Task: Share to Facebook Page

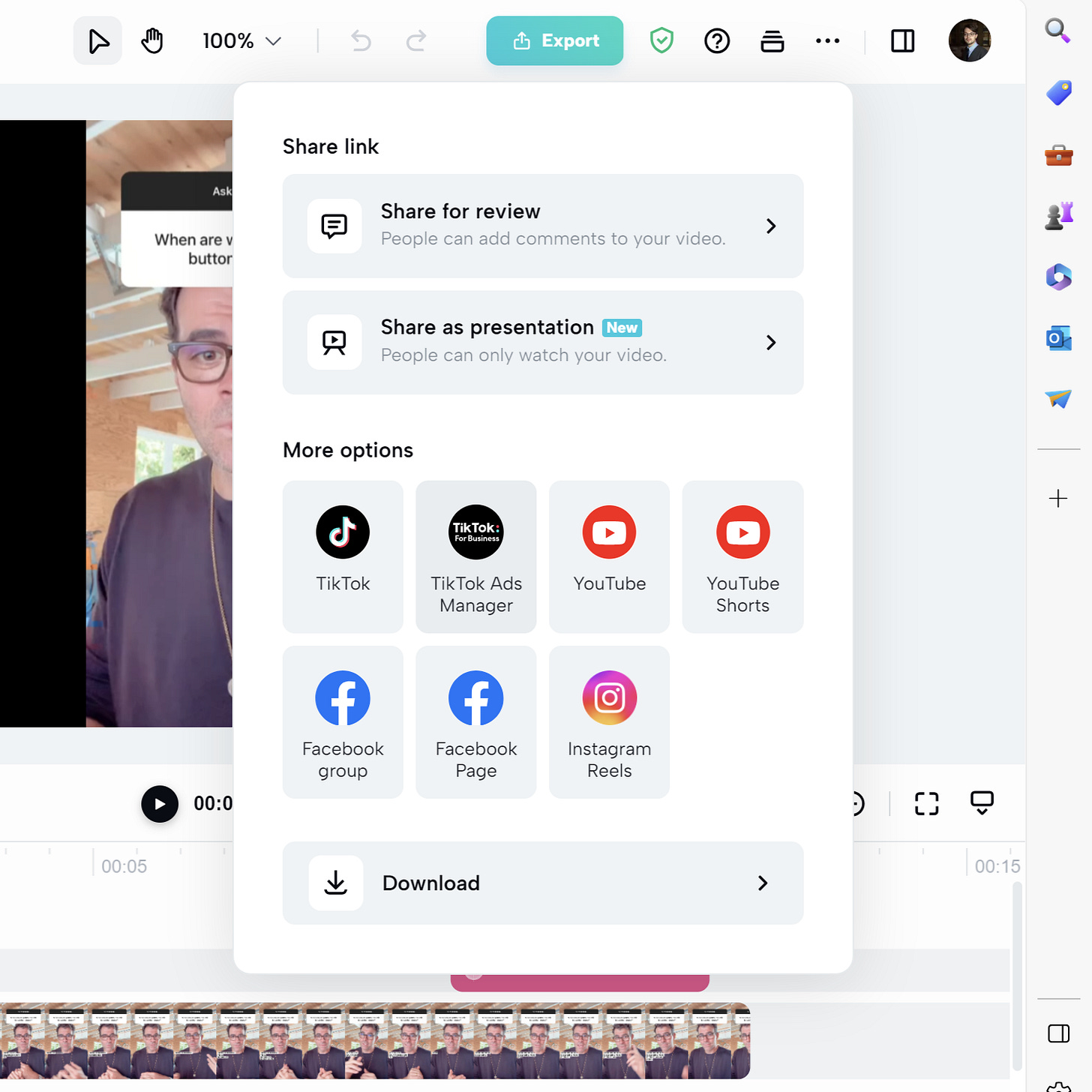Action: point(476,722)
